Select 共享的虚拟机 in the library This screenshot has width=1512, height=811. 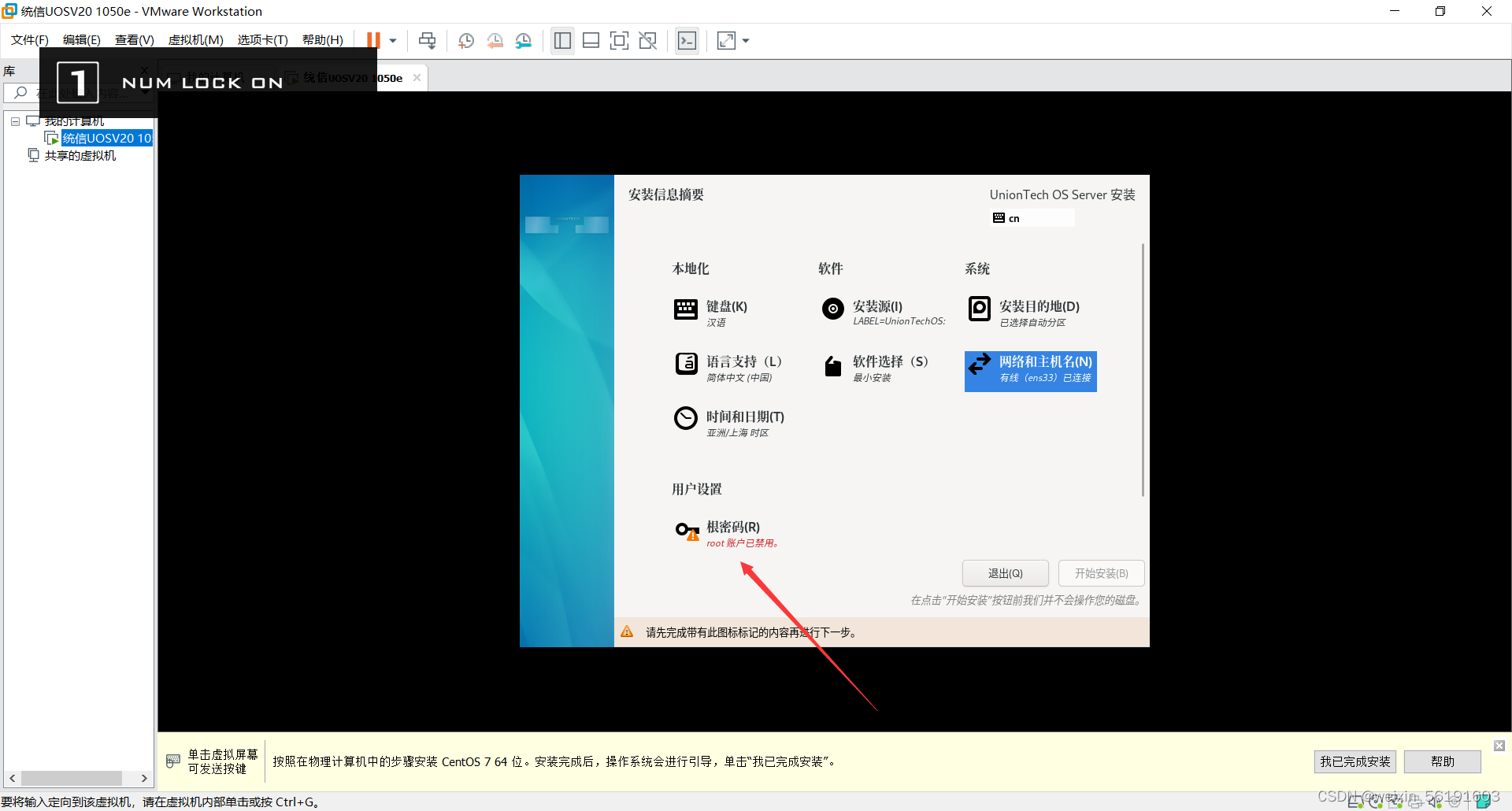pyautogui.click(x=80, y=156)
